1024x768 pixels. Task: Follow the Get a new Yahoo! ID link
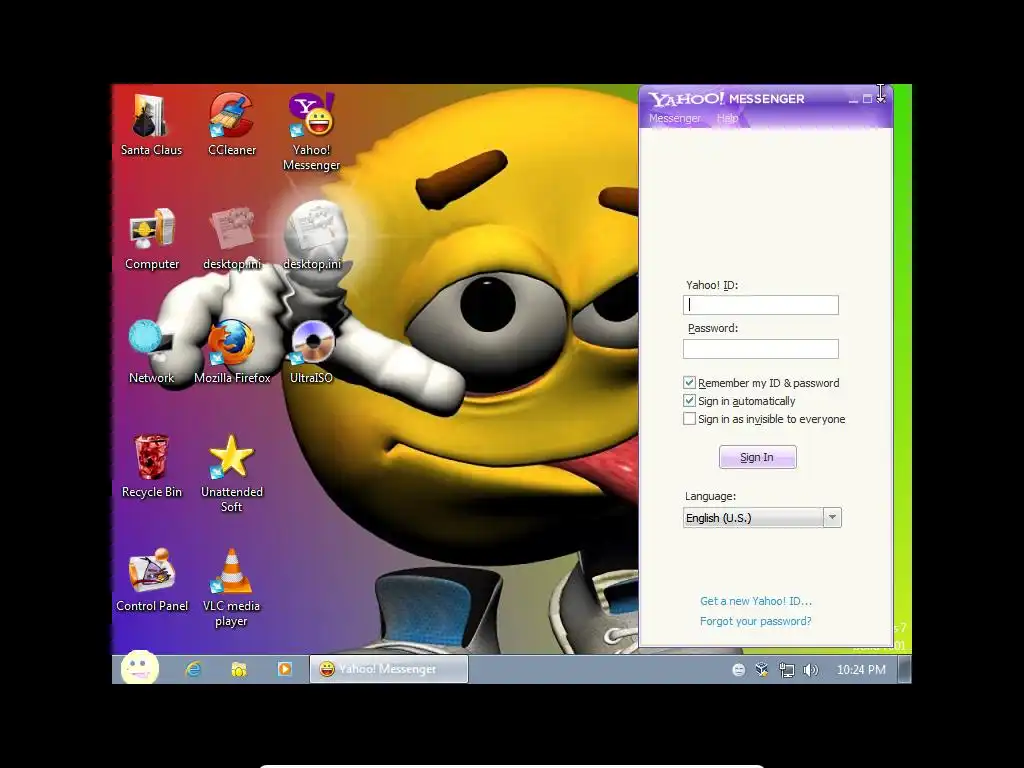756,601
